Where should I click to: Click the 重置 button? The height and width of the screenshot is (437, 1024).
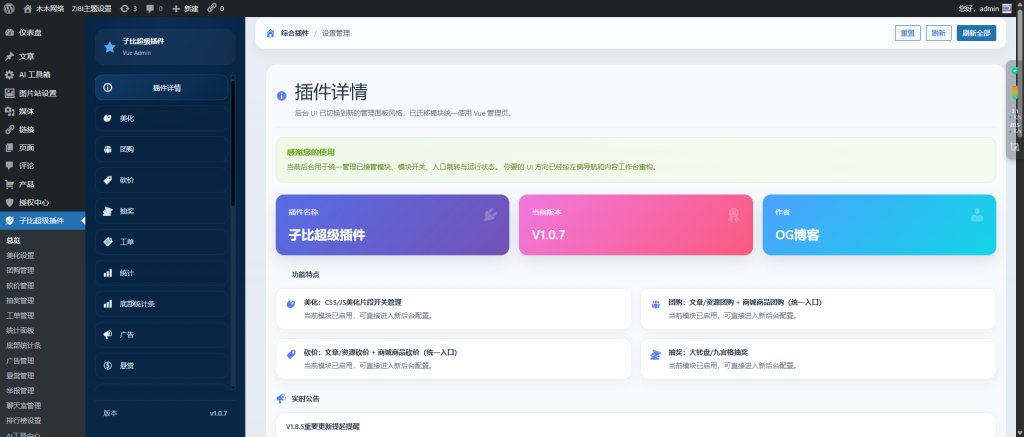point(908,33)
